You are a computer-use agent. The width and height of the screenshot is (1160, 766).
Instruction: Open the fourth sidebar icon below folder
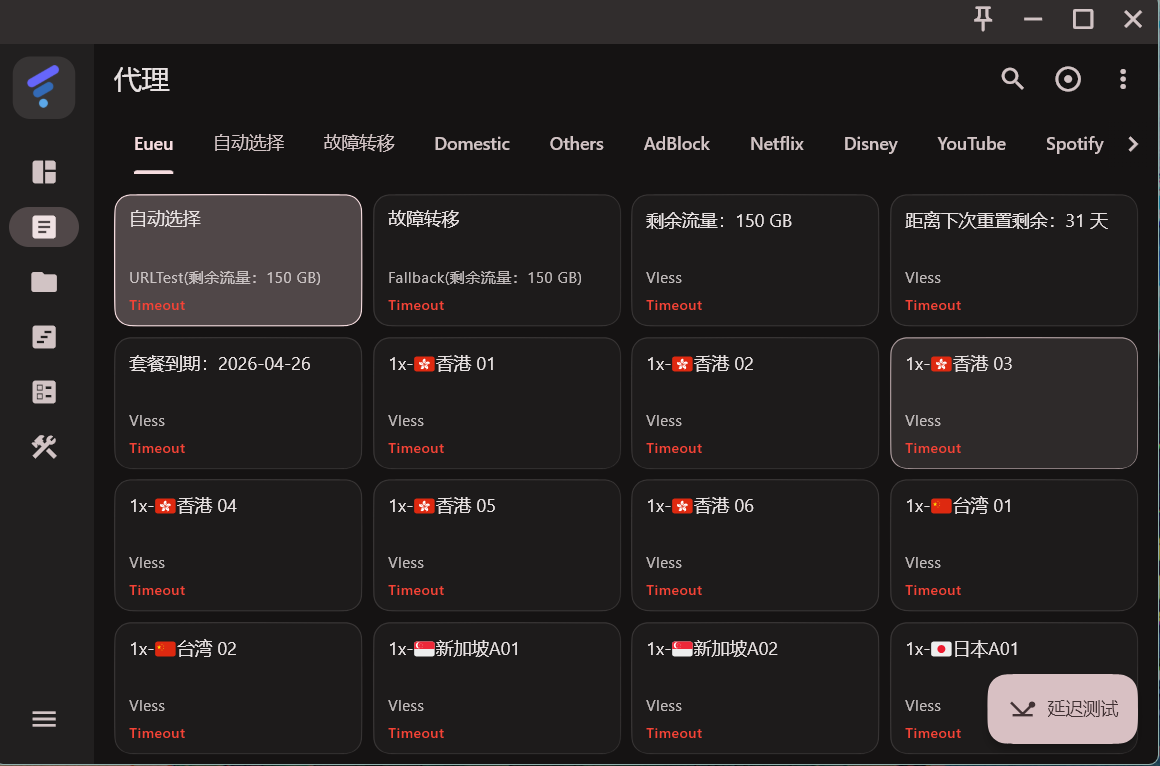click(44, 337)
